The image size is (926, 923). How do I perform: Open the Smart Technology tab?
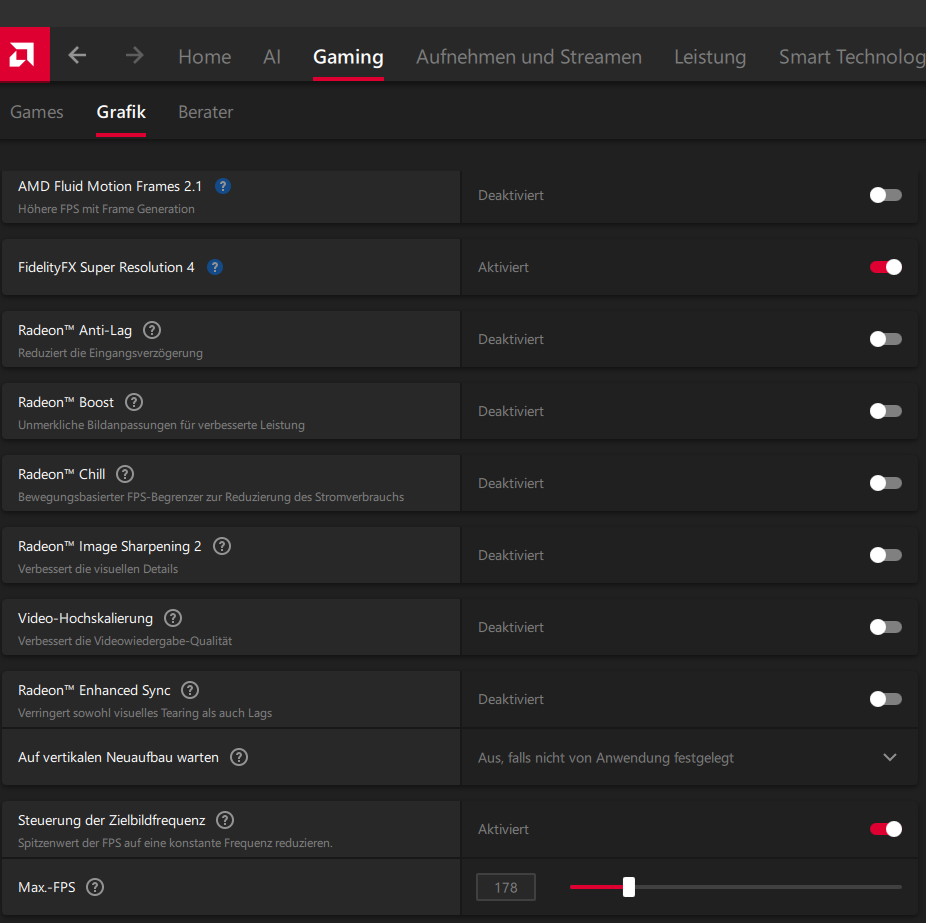[852, 57]
